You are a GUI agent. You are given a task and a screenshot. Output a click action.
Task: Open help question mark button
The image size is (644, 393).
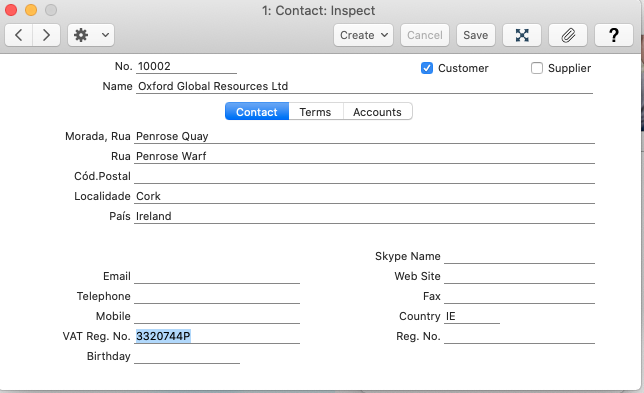[614, 35]
